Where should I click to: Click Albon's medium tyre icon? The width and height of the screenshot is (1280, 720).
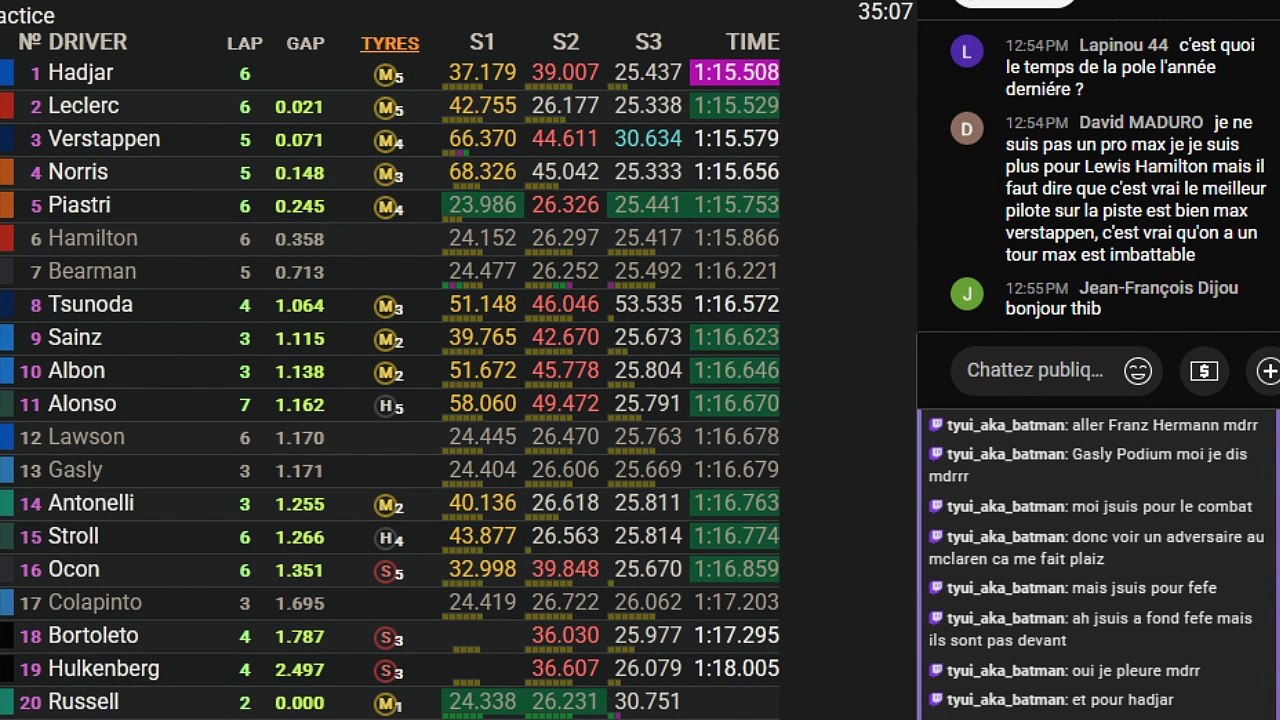[x=388, y=371]
